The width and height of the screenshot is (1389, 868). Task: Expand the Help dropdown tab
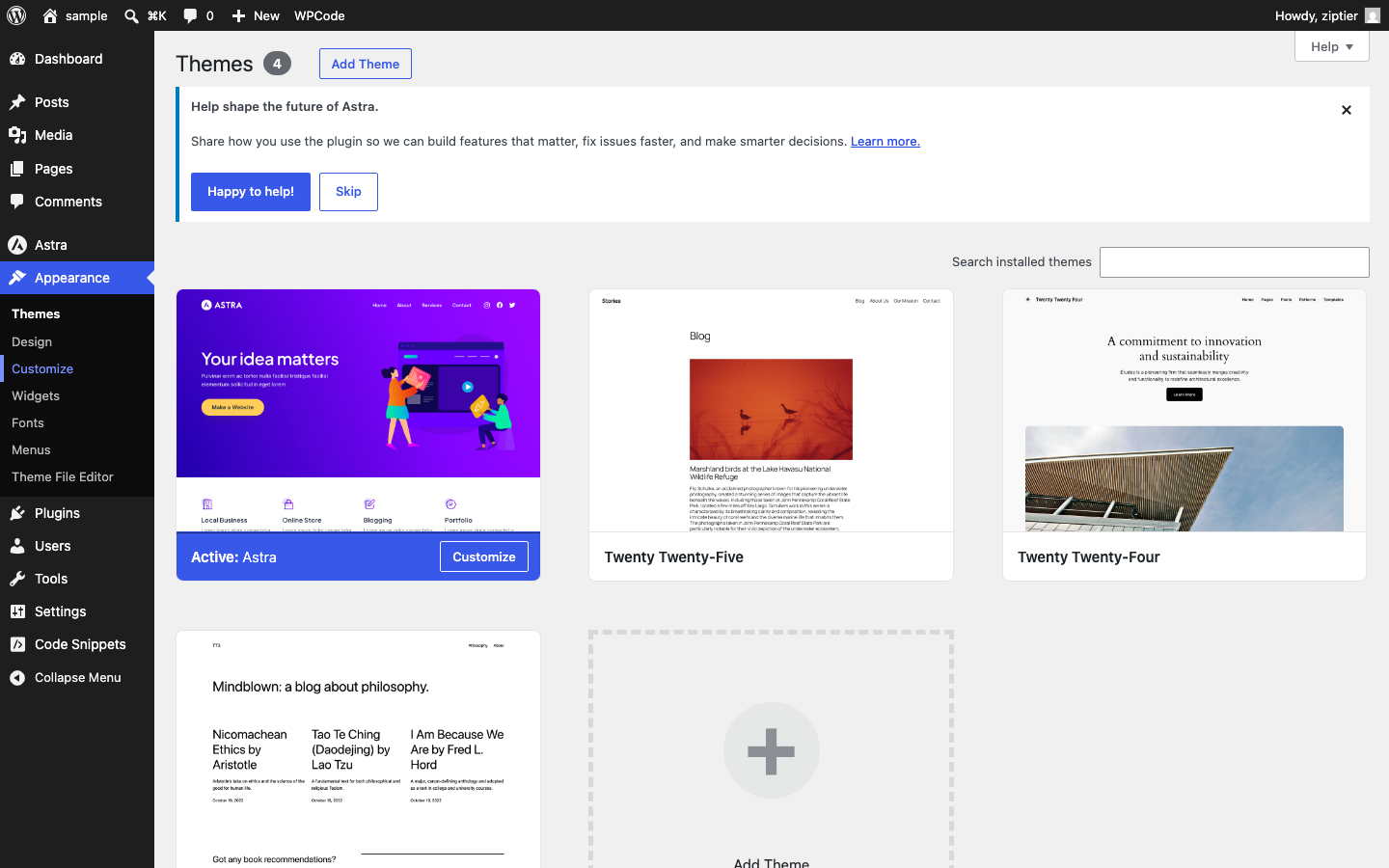[1332, 46]
